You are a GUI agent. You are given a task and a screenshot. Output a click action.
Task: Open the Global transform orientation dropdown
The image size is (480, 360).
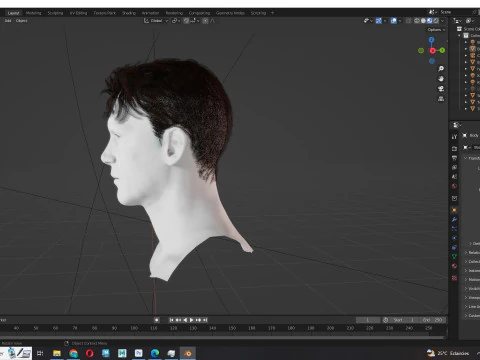(x=156, y=21)
